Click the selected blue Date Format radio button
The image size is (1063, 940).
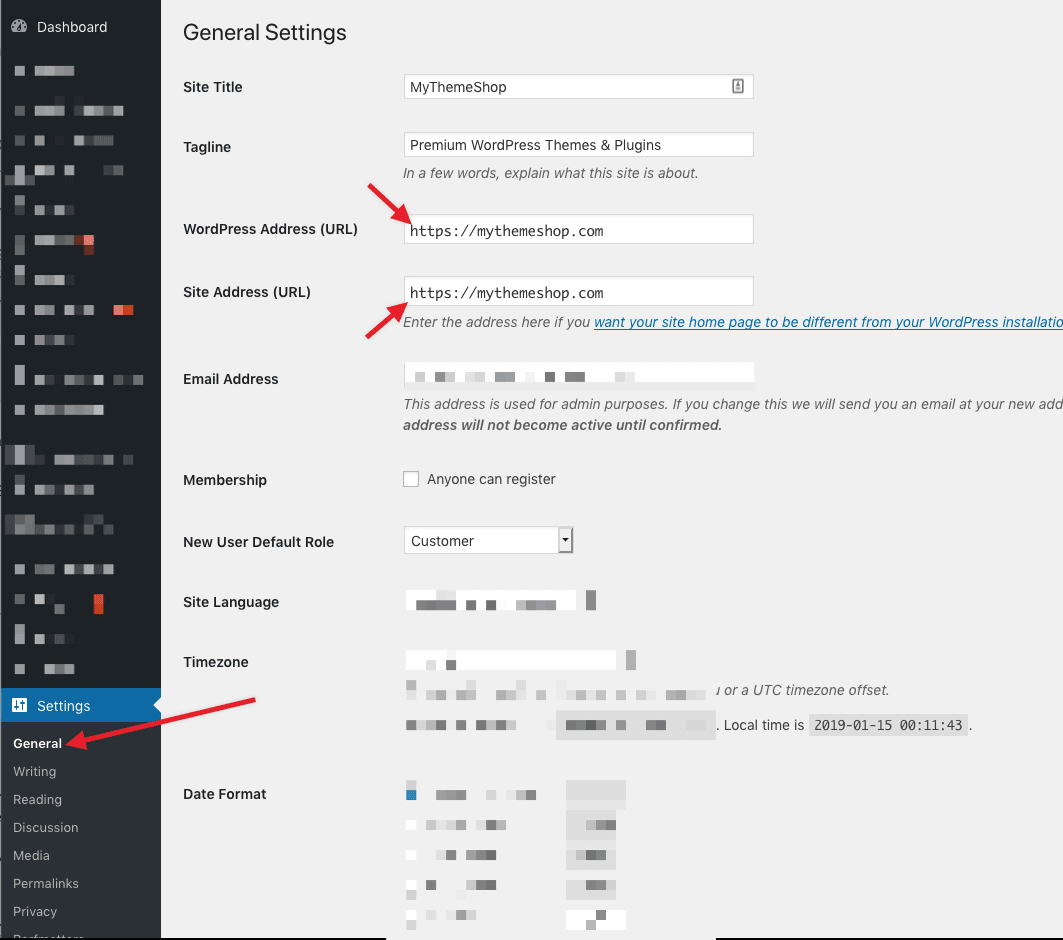(411, 794)
